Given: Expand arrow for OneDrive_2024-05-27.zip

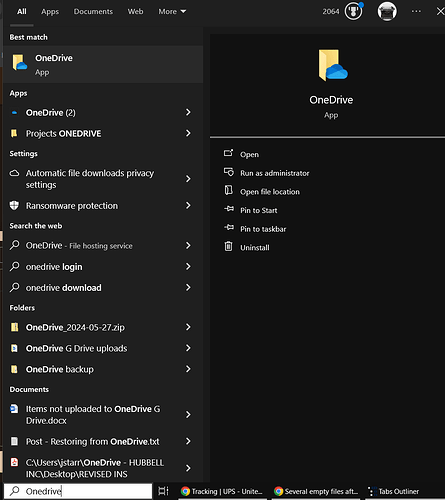Looking at the screenshot, I should pos(188,327).
